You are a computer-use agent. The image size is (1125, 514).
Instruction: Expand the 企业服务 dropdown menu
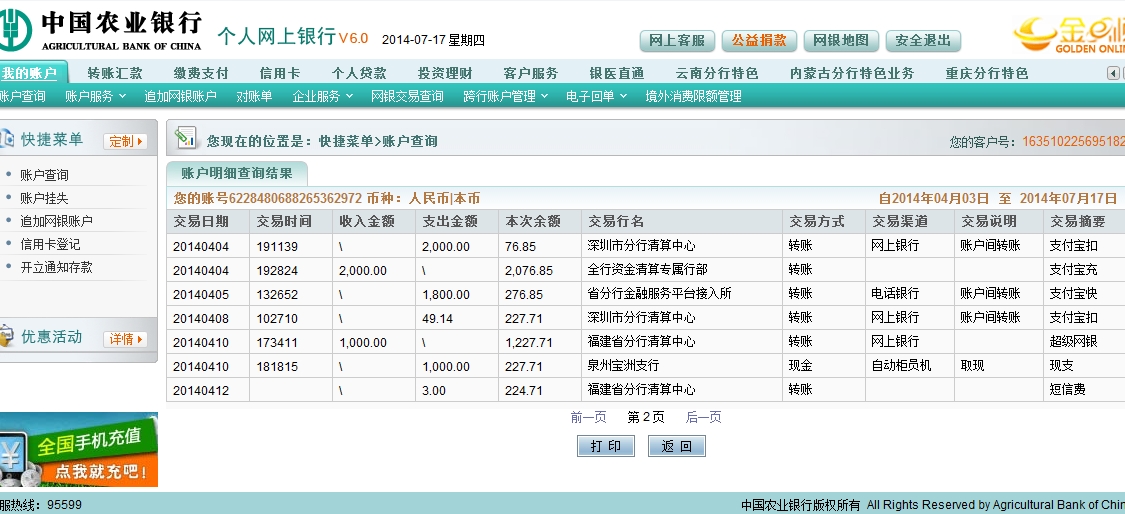pos(322,96)
